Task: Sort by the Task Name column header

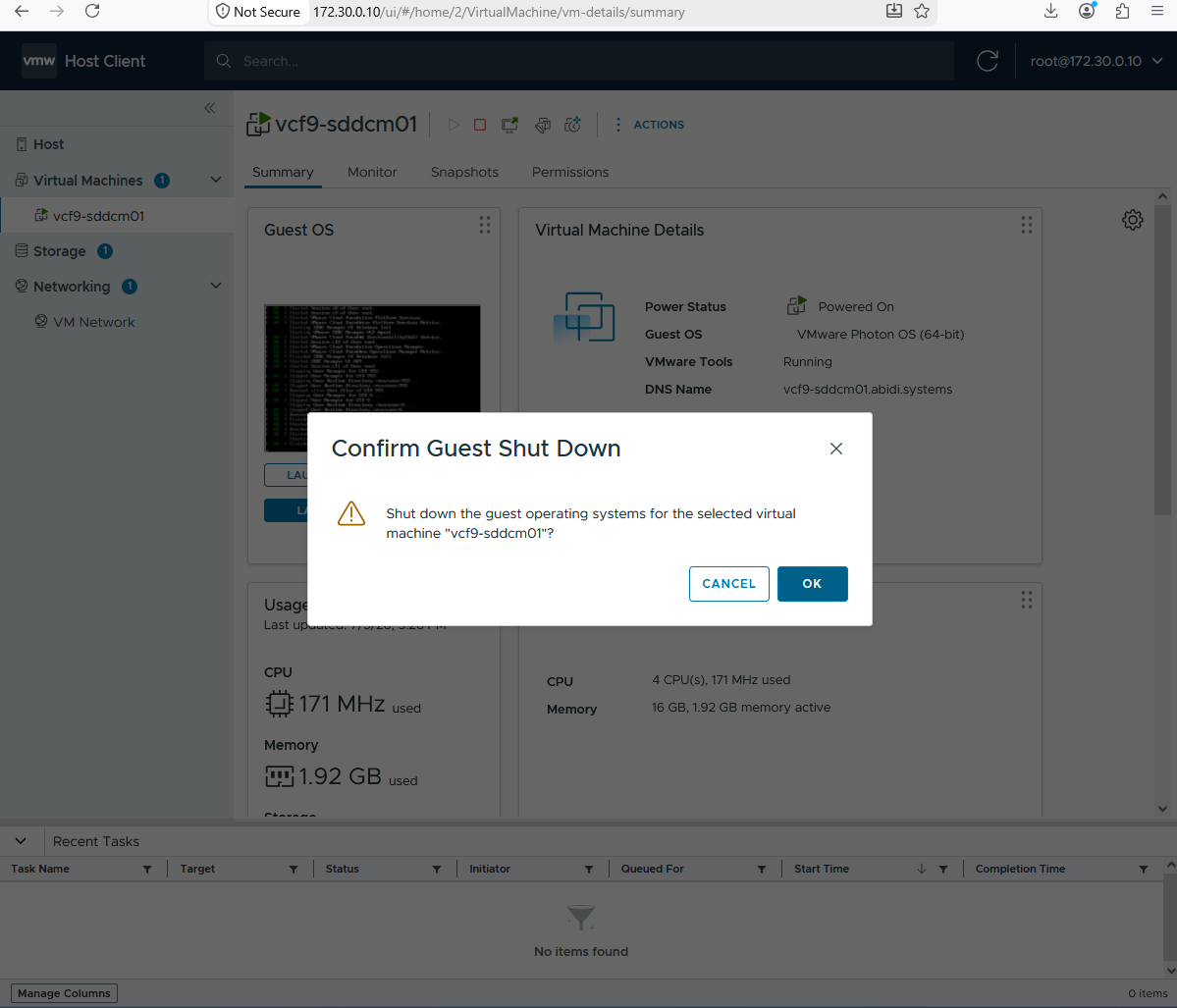Action: pos(40,869)
